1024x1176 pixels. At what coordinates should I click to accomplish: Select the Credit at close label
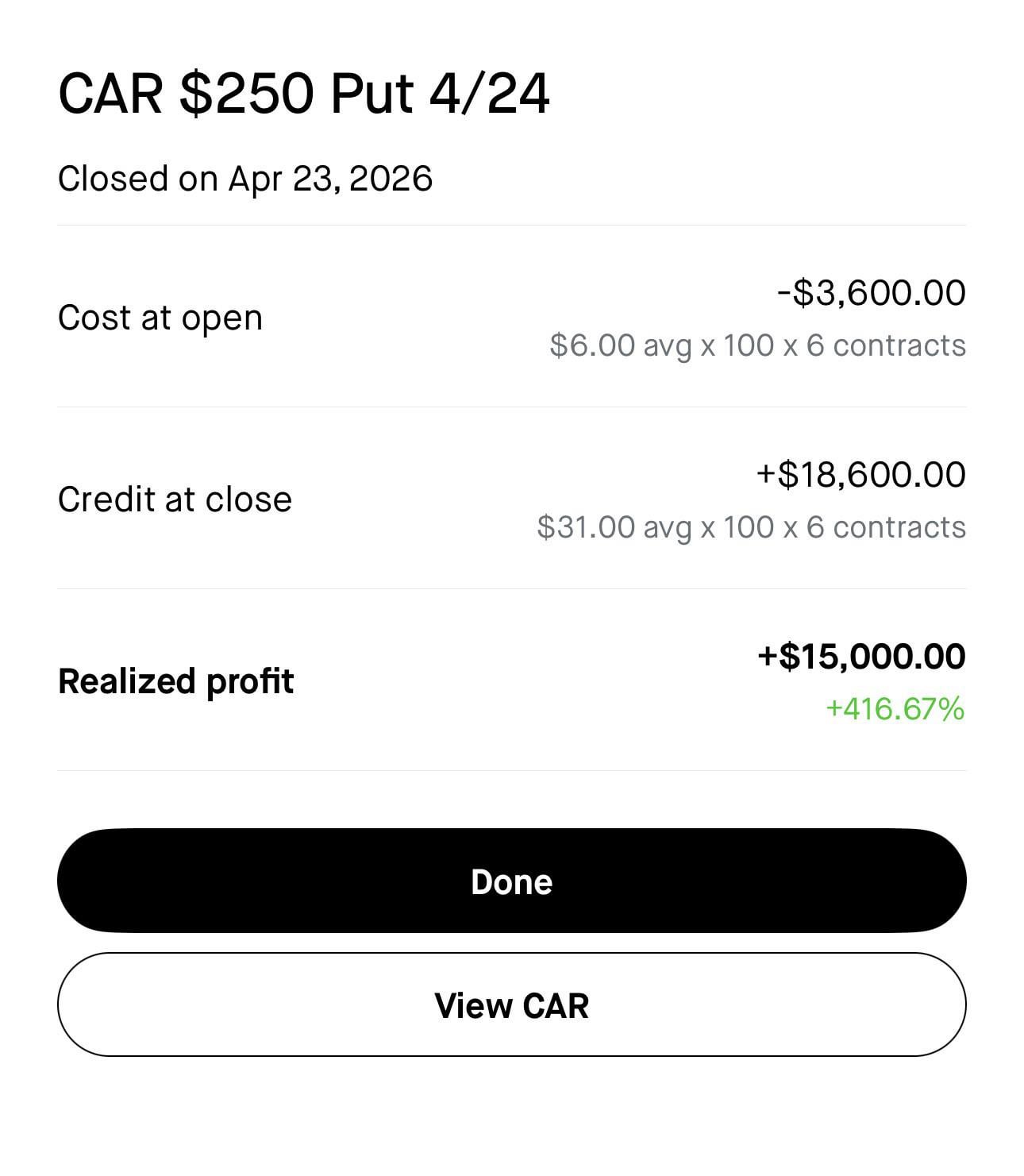(x=175, y=499)
